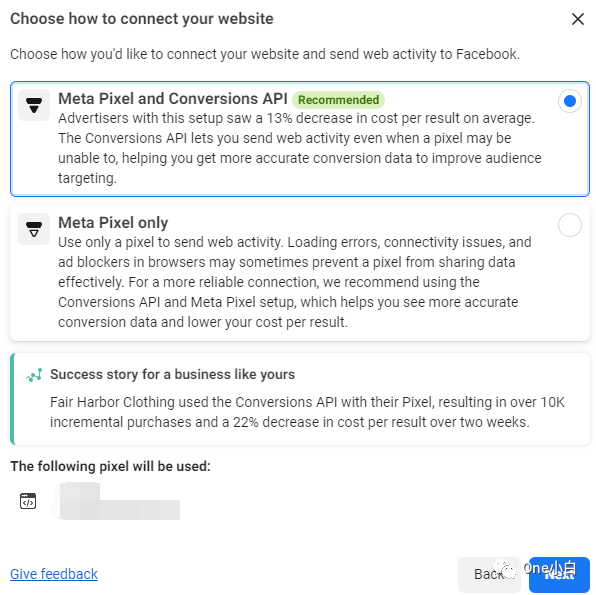Close the connect your website dialog

tap(578, 19)
